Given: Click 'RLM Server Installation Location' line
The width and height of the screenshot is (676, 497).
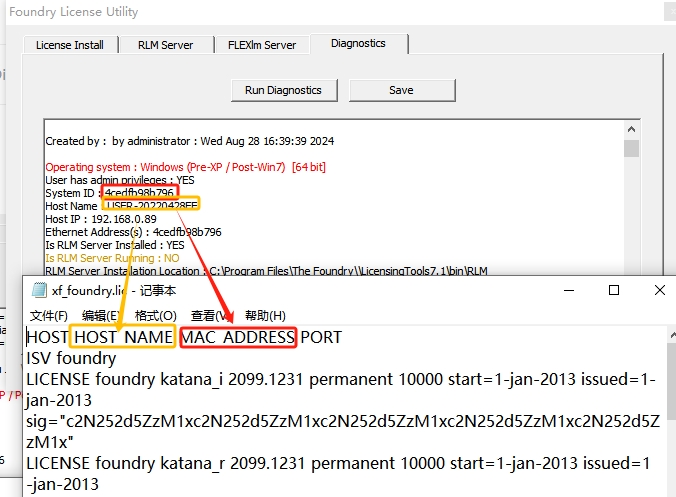Looking at the screenshot, I should [266, 271].
